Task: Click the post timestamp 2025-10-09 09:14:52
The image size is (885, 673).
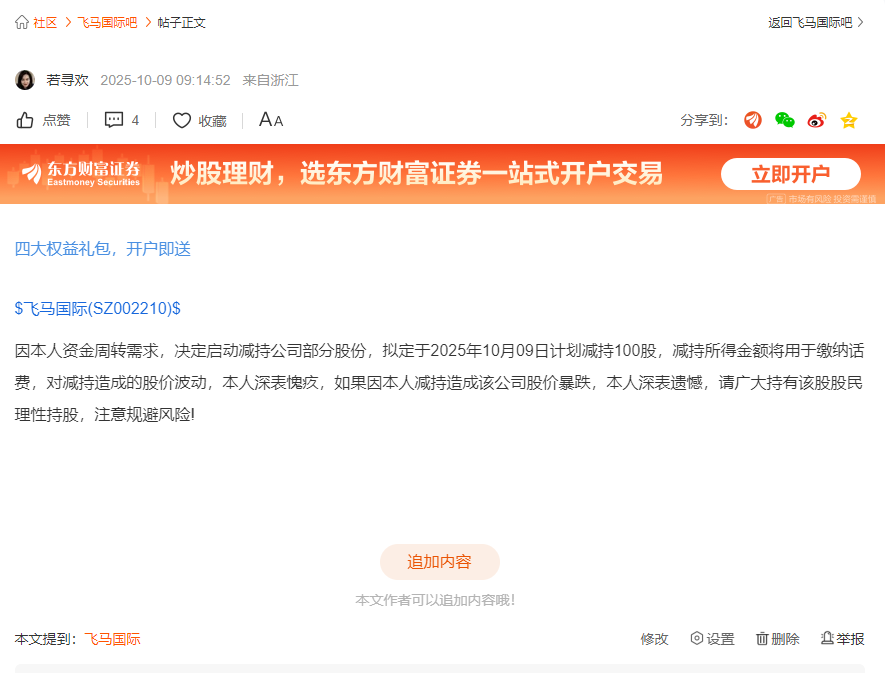Action: tap(165, 80)
